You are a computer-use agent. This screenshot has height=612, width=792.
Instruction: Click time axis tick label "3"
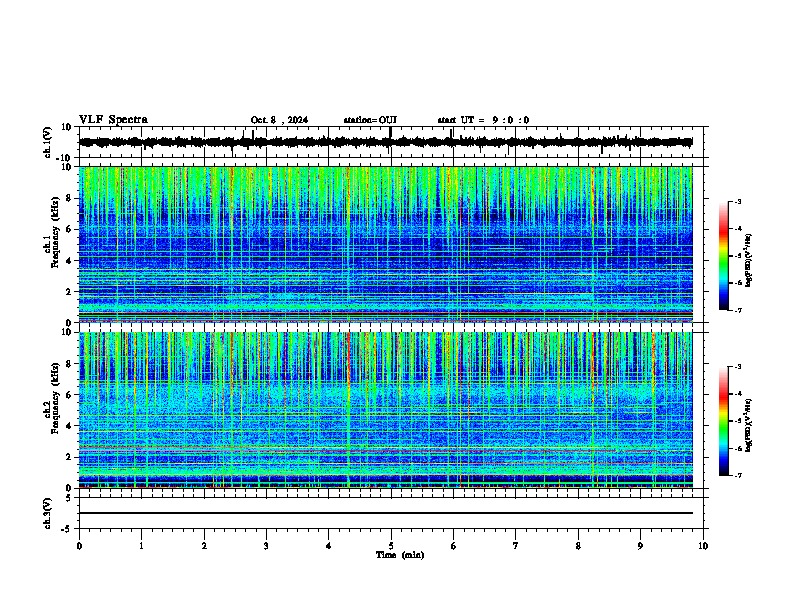pyautogui.click(x=266, y=546)
